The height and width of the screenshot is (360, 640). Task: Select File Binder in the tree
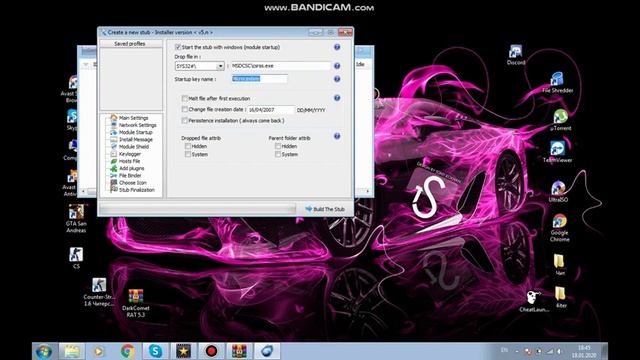click(x=130, y=175)
